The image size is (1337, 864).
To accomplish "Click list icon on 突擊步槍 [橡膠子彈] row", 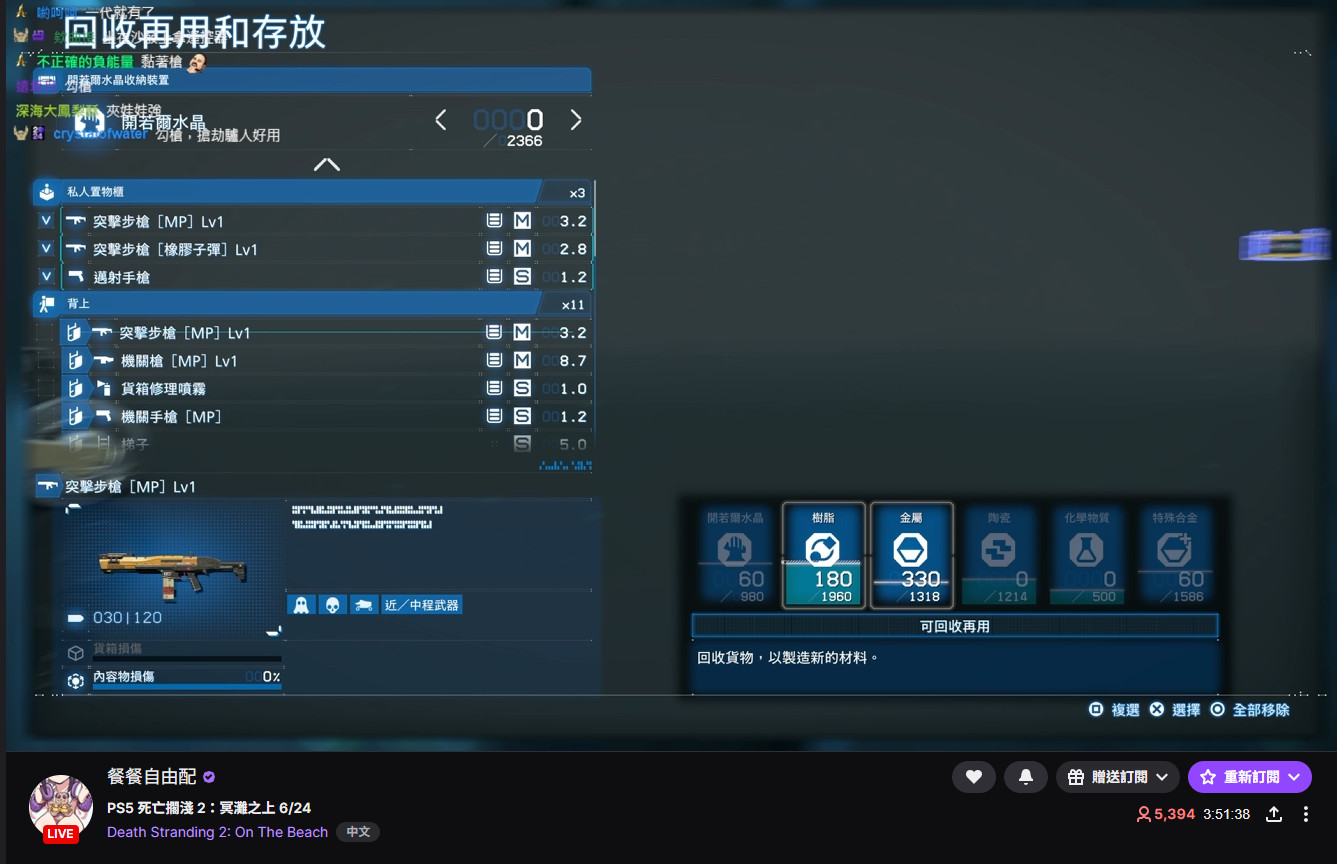I will 494,248.
